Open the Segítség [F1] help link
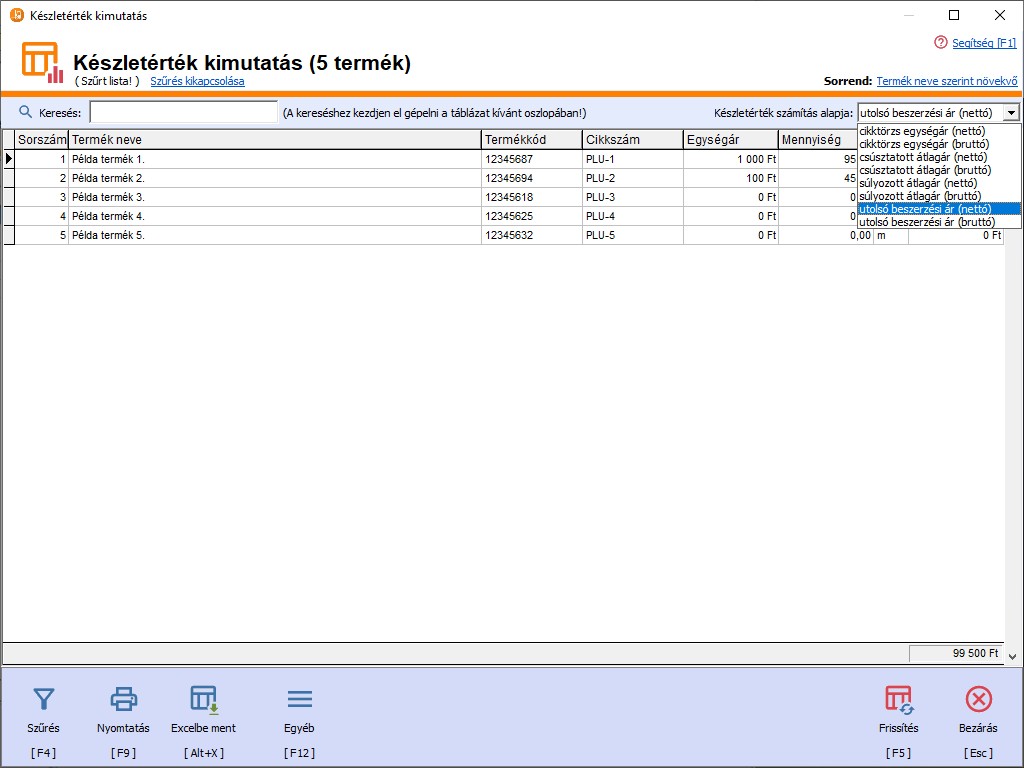Image resolution: width=1024 pixels, height=768 pixels. (984, 43)
